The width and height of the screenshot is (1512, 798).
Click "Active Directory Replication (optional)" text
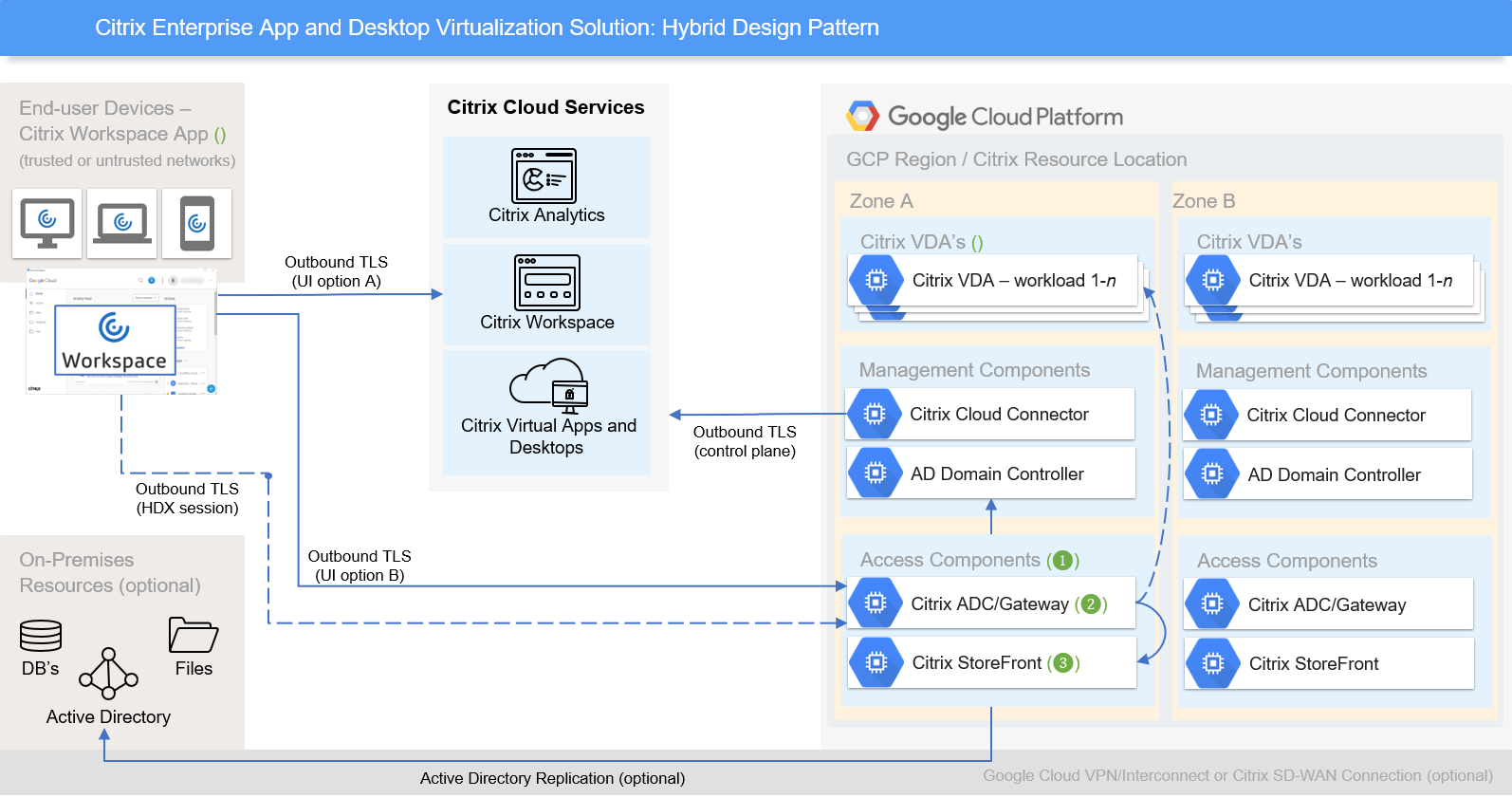(x=552, y=778)
